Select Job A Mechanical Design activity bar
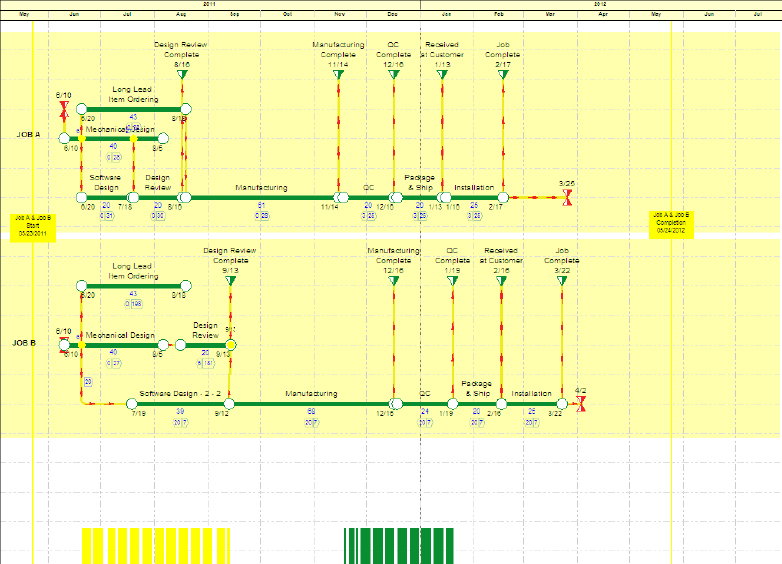The width and height of the screenshot is (782, 564). (x=113, y=138)
